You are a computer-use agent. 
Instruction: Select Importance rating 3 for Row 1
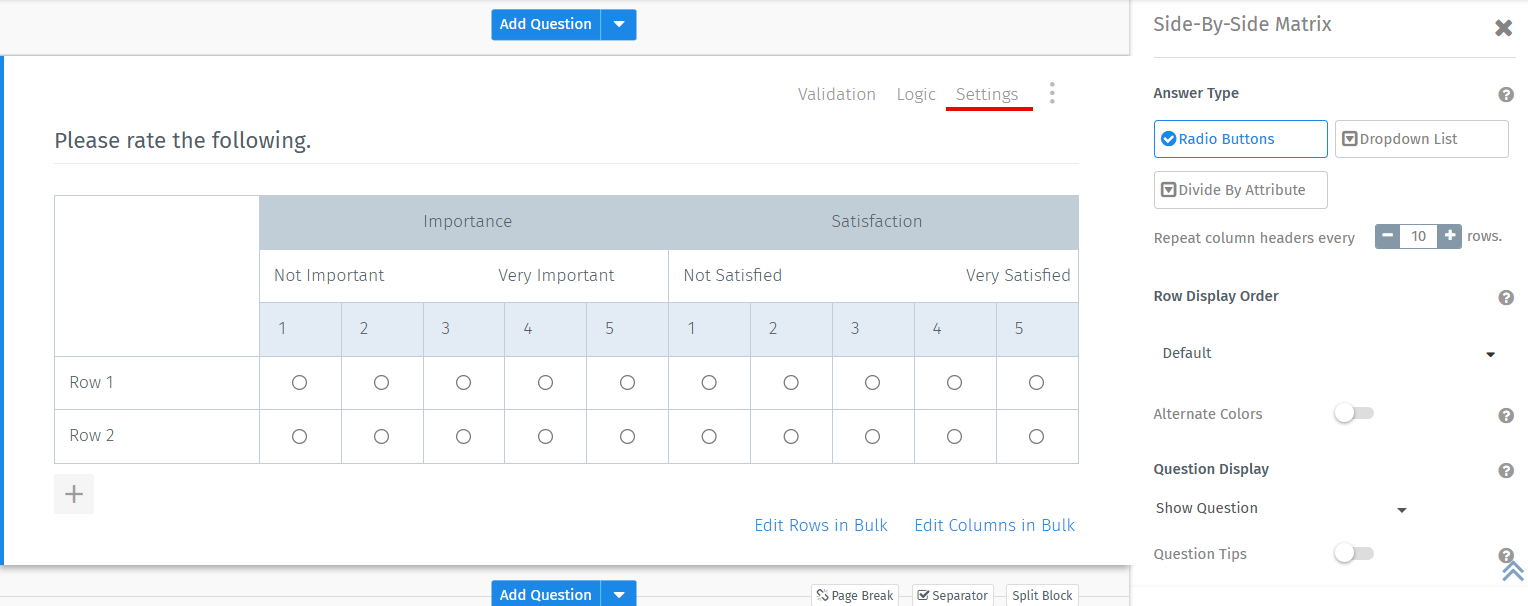(x=463, y=382)
